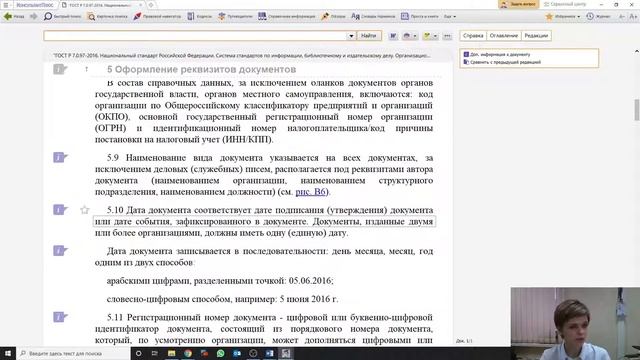Open Доп. информация к документу
Viewport: 640px width, 360px height.
(497, 54)
